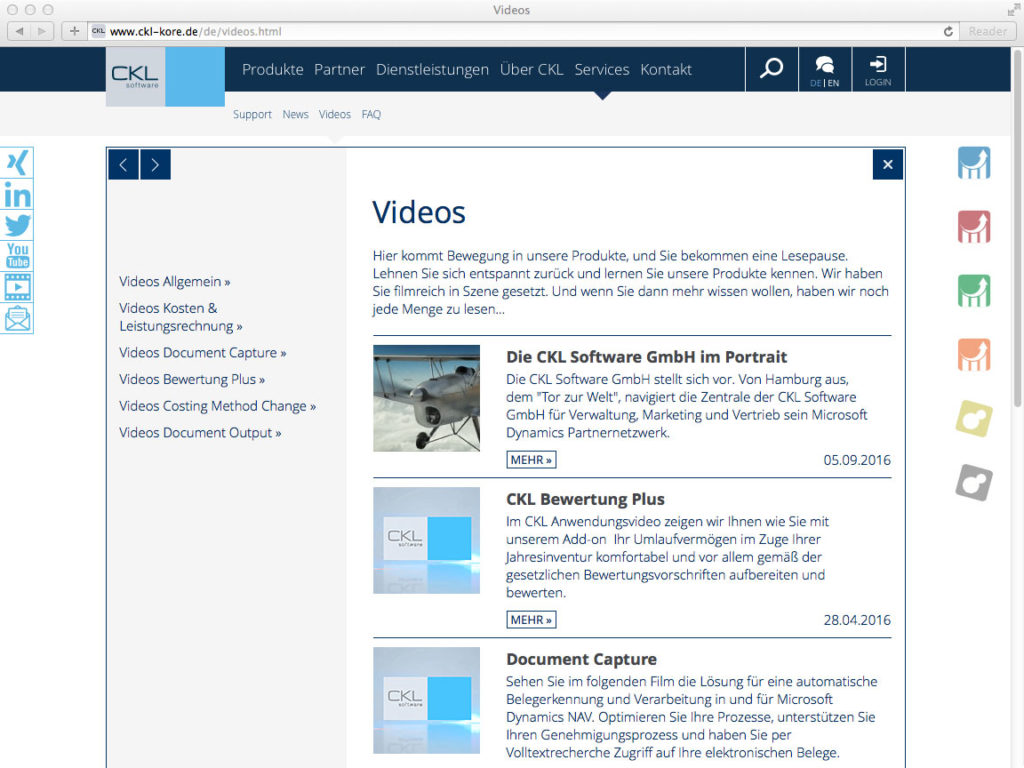Click the browser forward arrow

pos(42,31)
